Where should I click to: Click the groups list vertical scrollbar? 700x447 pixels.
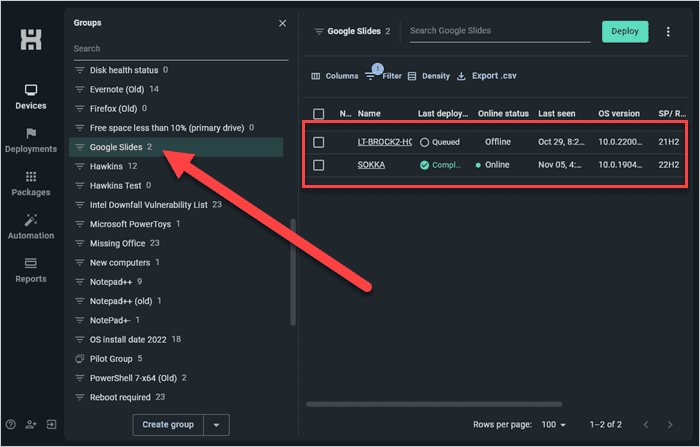click(x=293, y=272)
